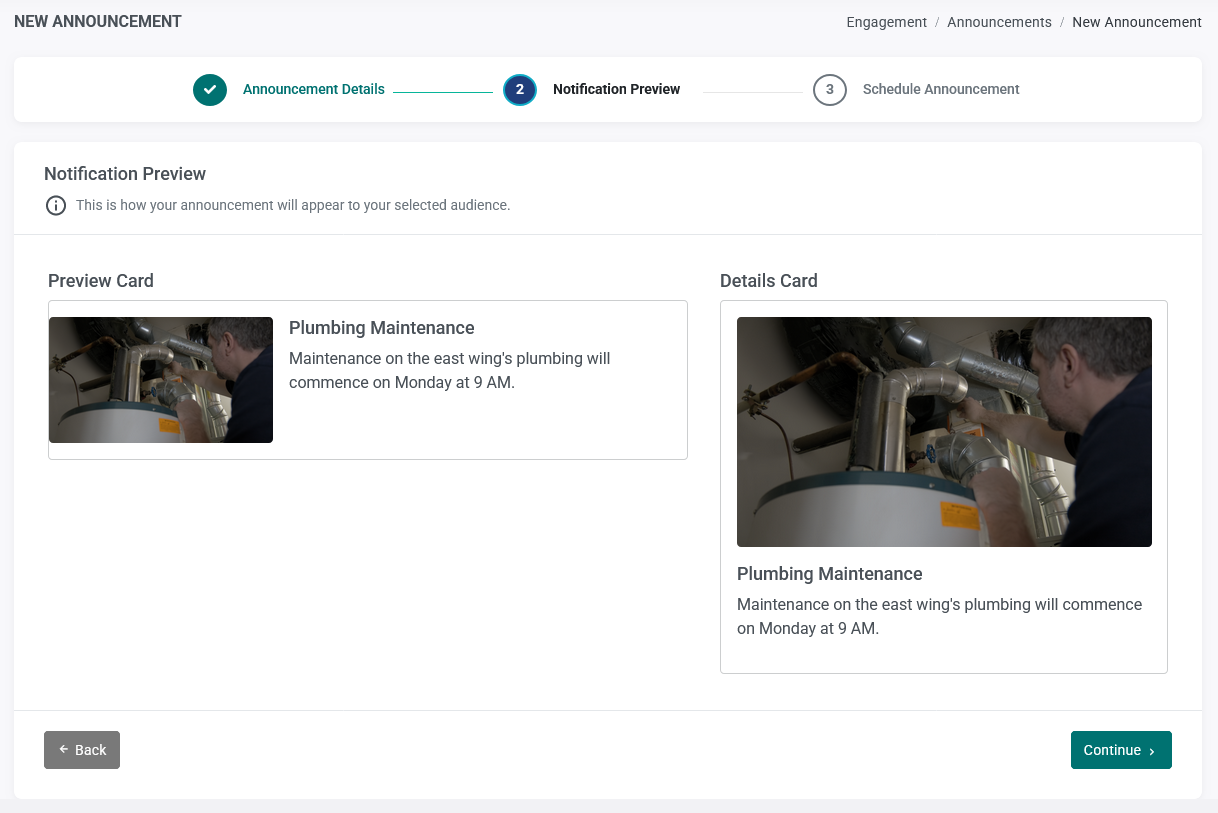Screen dimensions: 1218x813
Task: Go to Schedule Announcement step
Action: coord(941,89)
